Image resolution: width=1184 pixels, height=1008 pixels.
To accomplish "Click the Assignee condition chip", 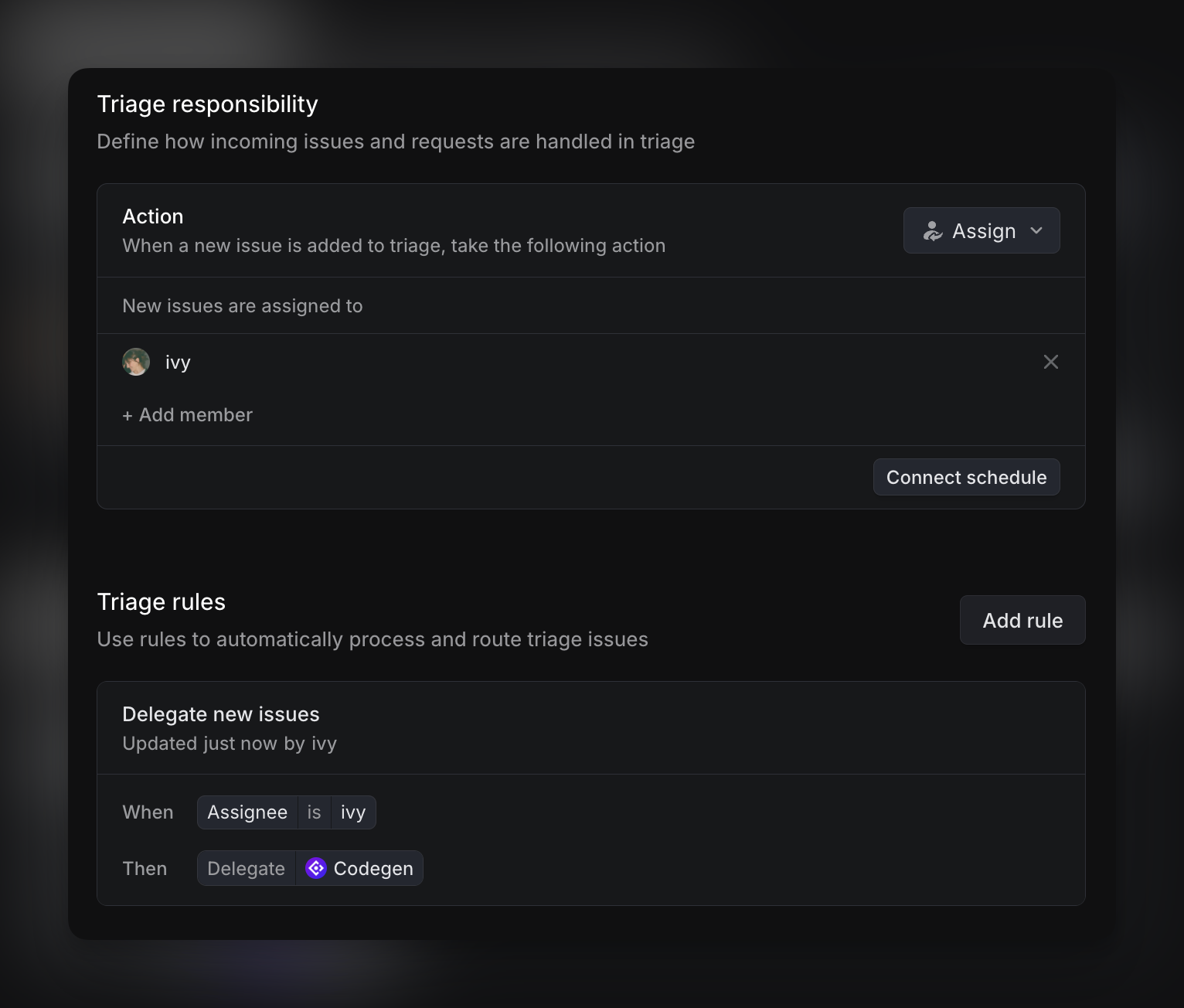I will (x=247, y=812).
